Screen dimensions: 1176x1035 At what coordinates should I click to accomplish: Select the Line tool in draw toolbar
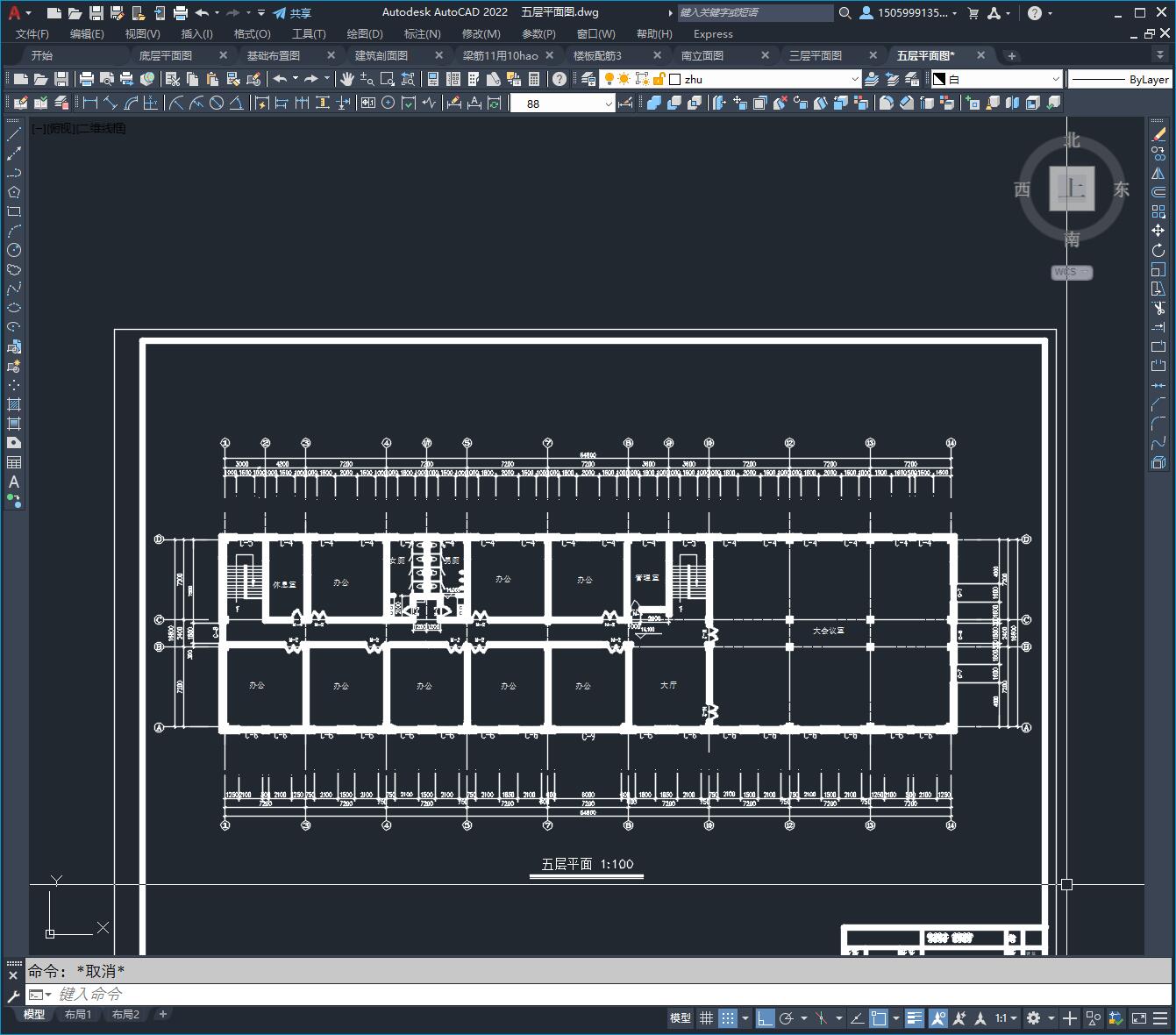[13, 134]
